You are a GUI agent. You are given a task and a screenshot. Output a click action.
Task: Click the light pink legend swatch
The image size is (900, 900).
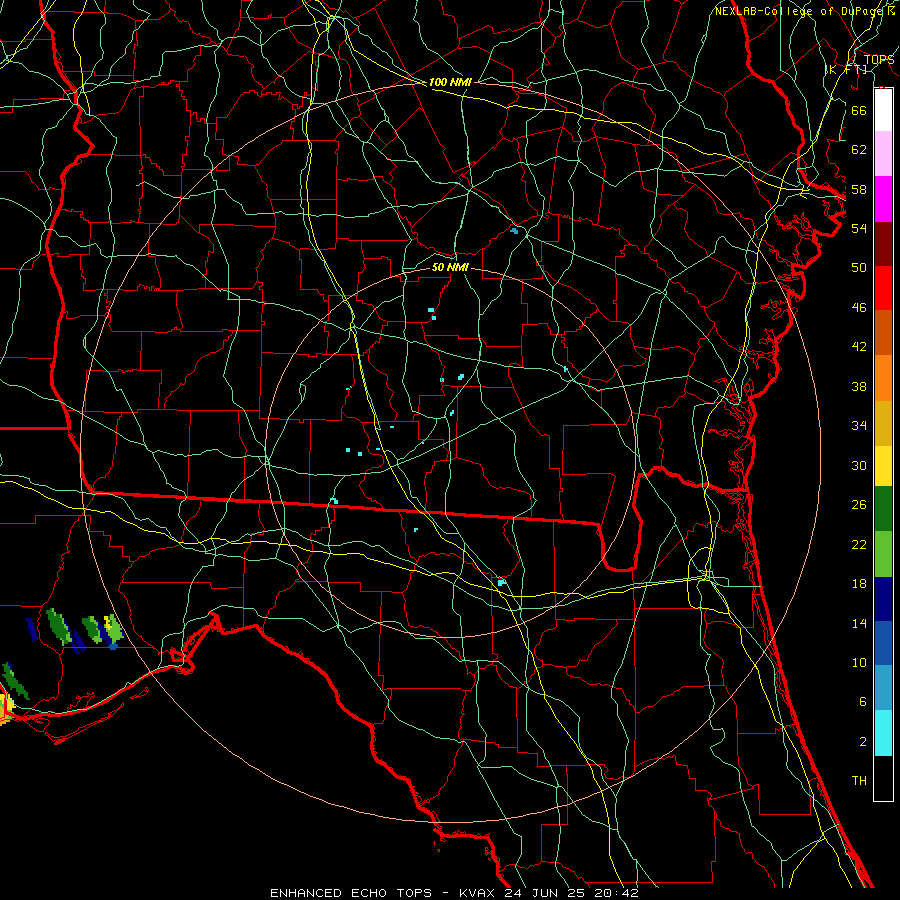point(883,153)
